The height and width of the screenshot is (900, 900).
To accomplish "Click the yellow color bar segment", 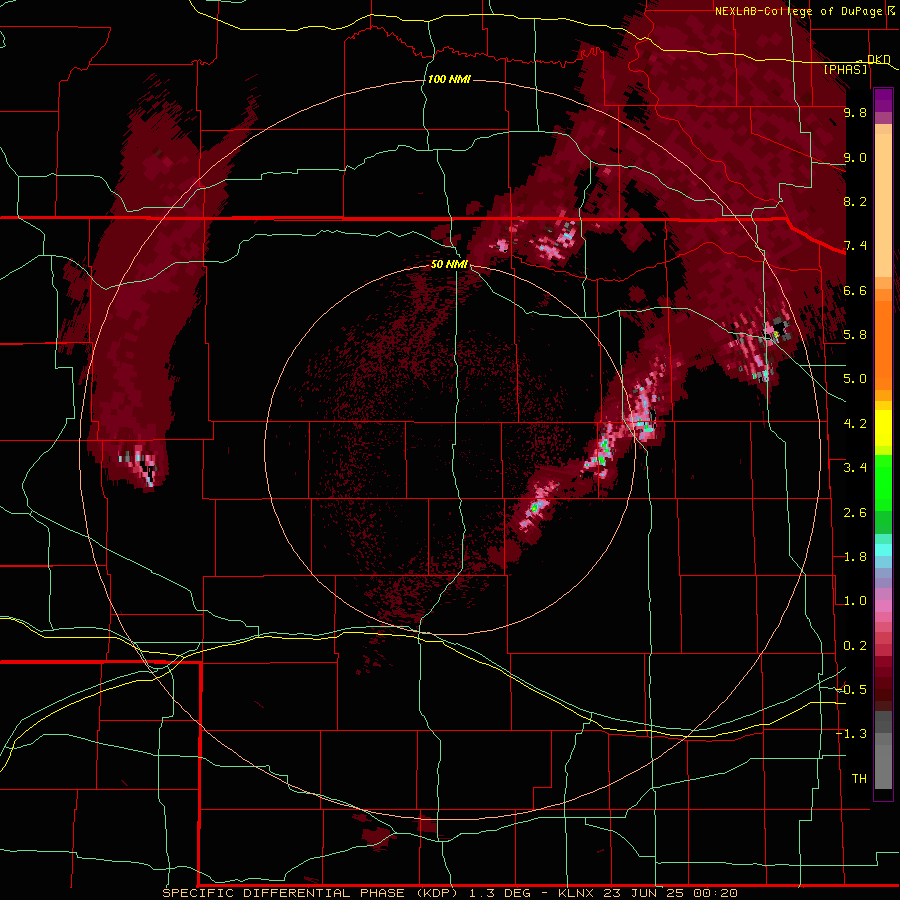I will point(883,428).
